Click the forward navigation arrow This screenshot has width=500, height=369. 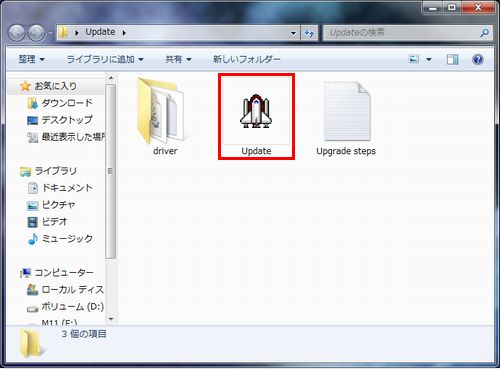click(36, 33)
